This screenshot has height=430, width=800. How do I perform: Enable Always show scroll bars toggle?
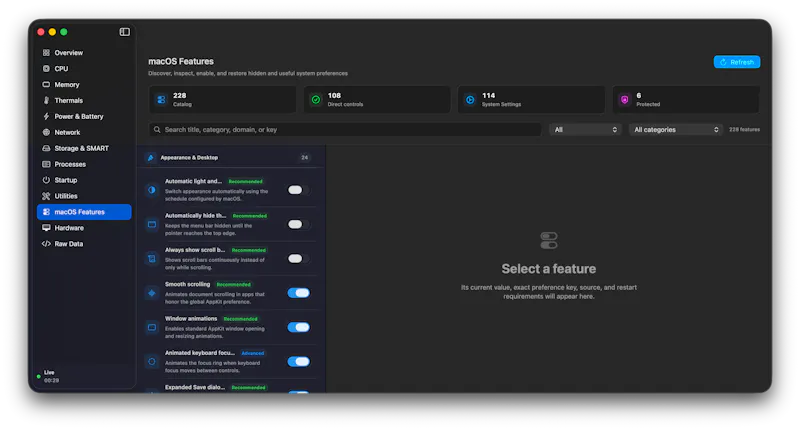click(x=298, y=259)
